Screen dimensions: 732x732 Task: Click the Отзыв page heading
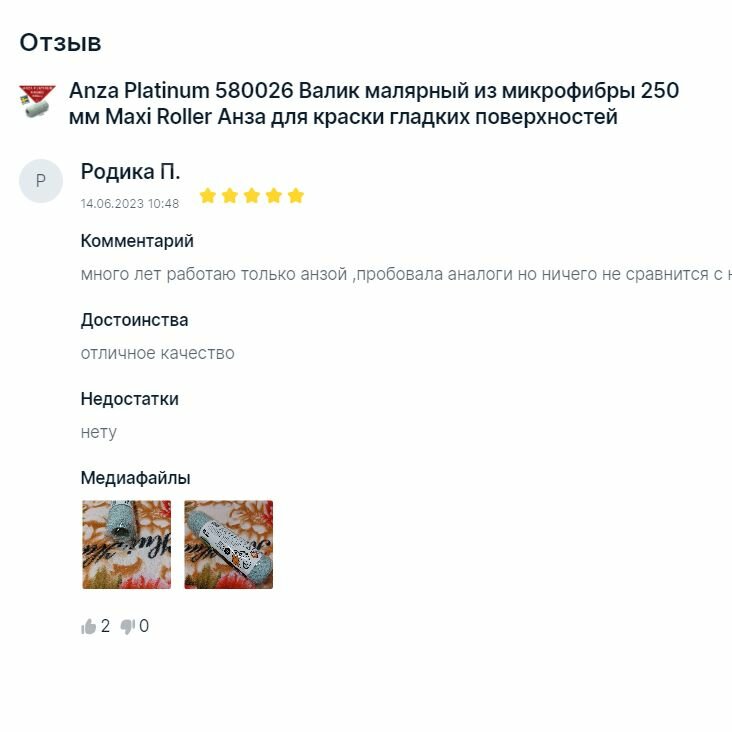[x=60, y=42]
